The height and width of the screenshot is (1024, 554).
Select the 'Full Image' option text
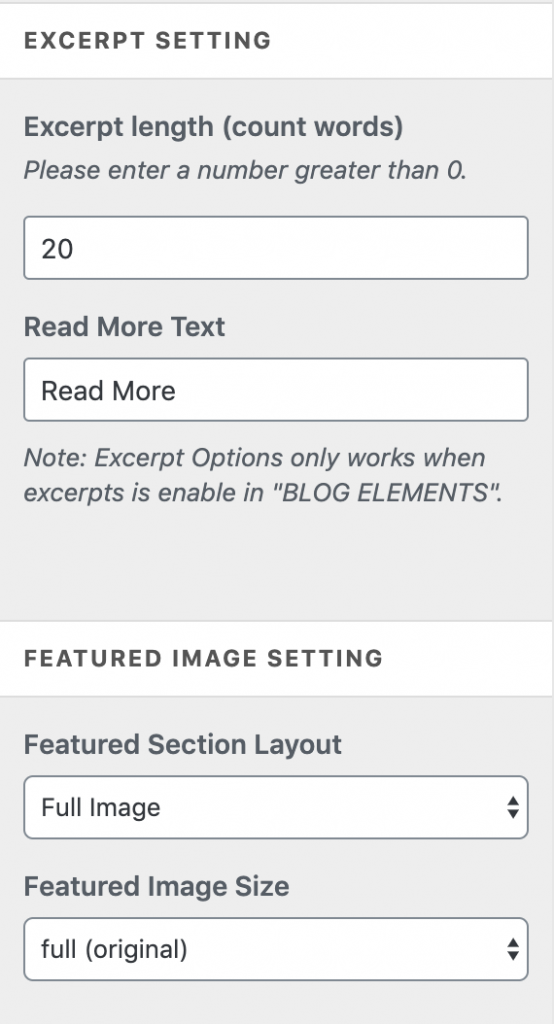[x=101, y=808]
